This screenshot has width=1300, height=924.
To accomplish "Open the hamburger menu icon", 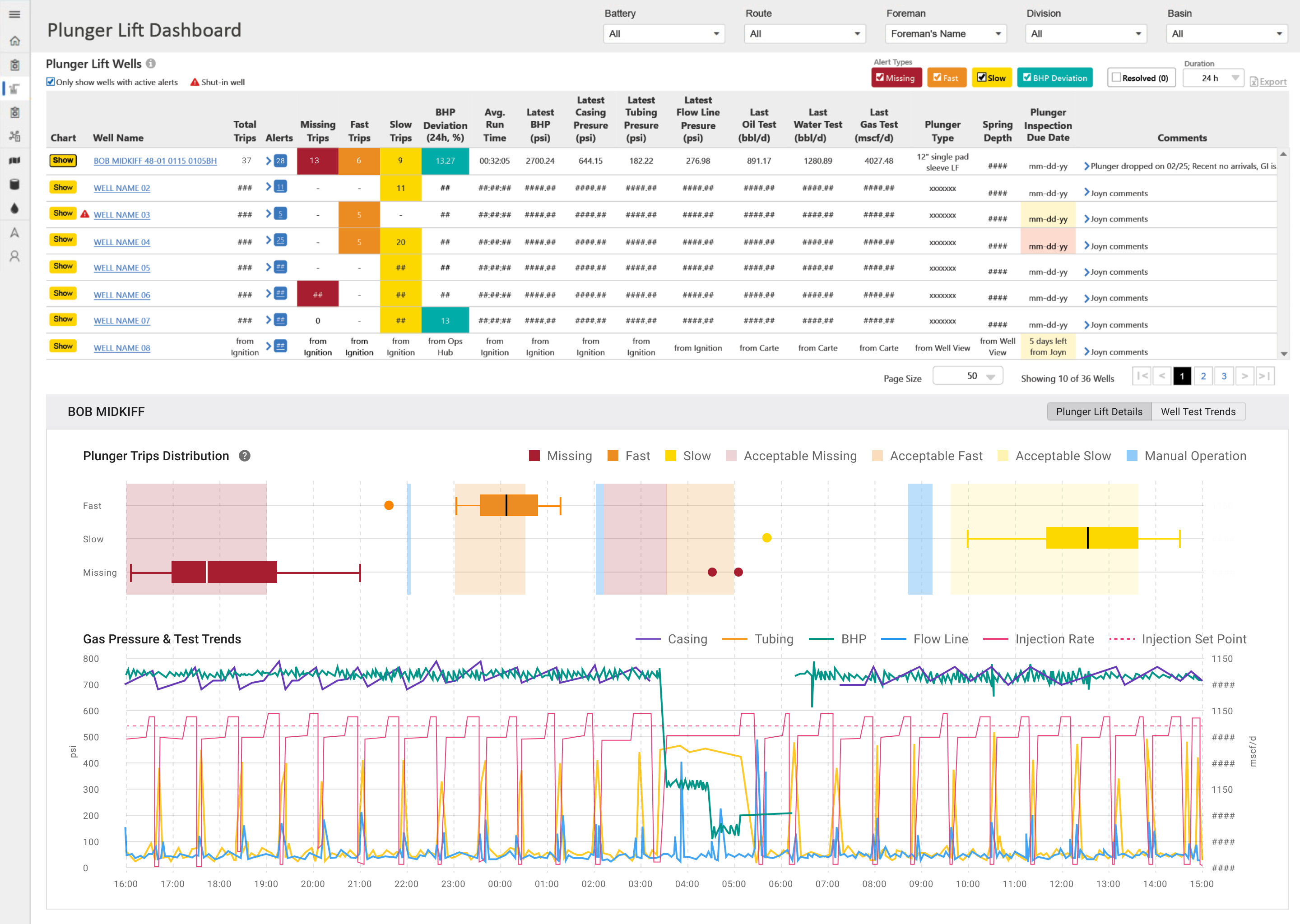I will (x=15, y=14).
